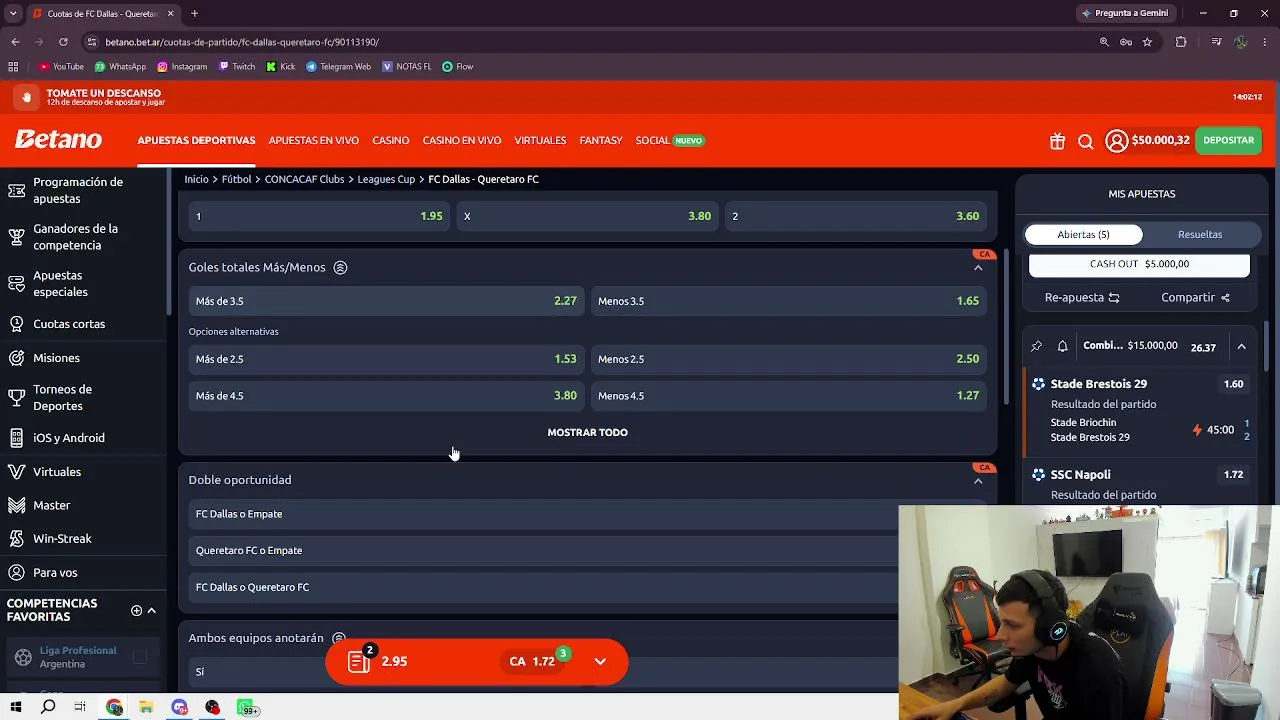Screen dimensions: 1280x720
Task: Open Windows Start menu
Action: [15, 707]
